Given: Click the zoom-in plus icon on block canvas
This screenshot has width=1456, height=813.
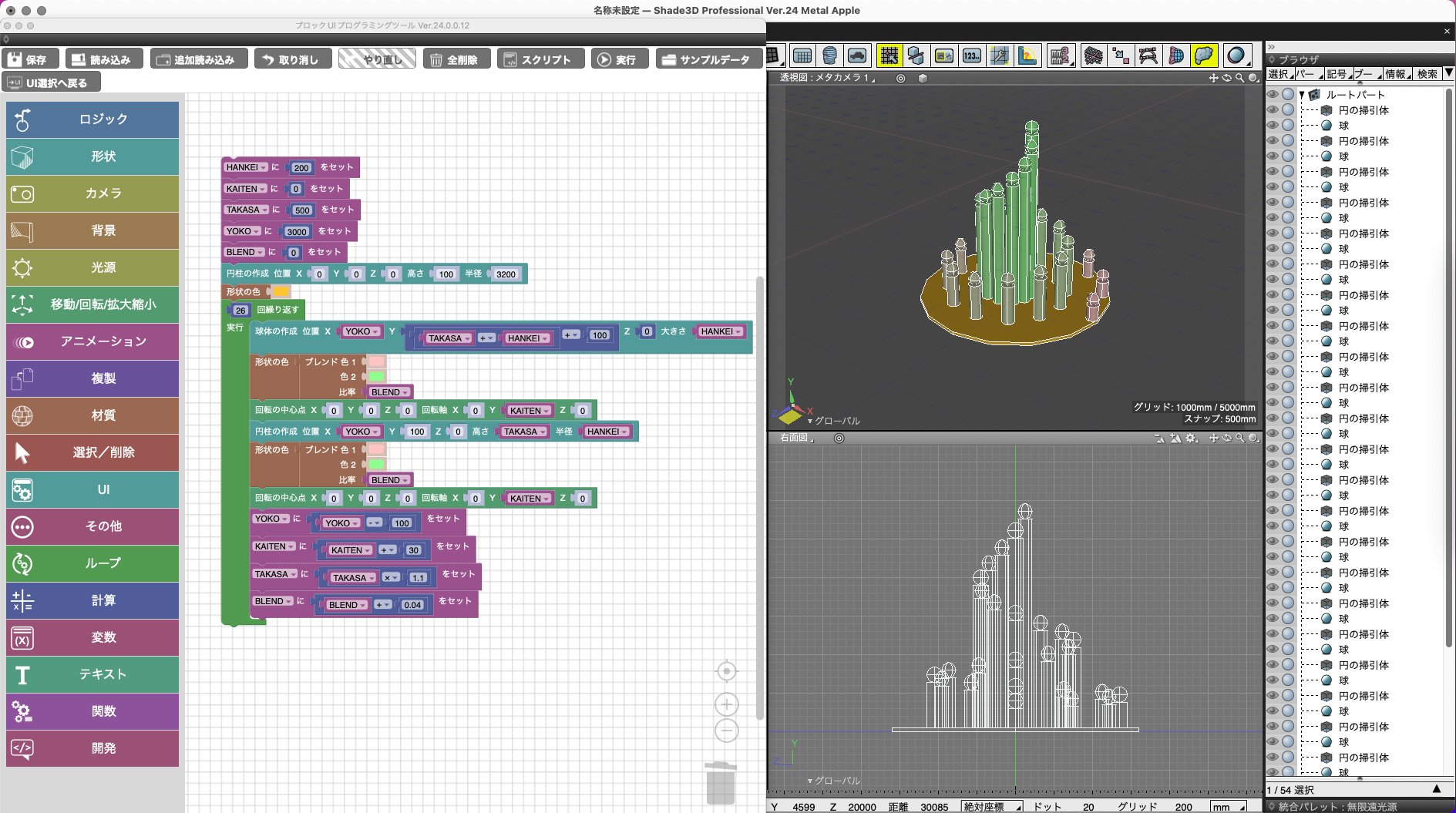Looking at the screenshot, I should (x=726, y=704).
